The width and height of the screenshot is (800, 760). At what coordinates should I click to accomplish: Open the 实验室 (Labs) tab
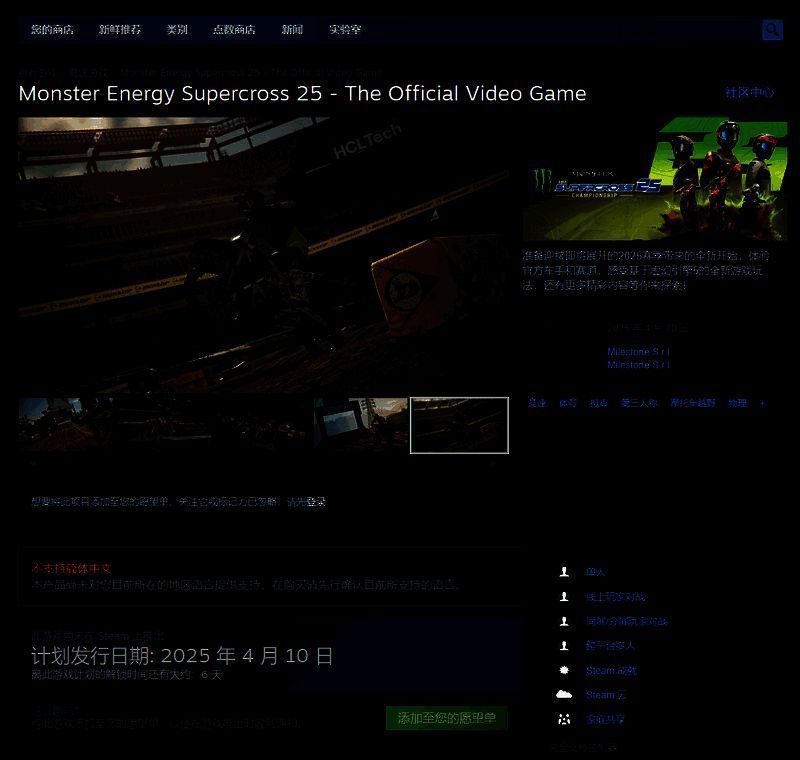[x=345, y=30]
